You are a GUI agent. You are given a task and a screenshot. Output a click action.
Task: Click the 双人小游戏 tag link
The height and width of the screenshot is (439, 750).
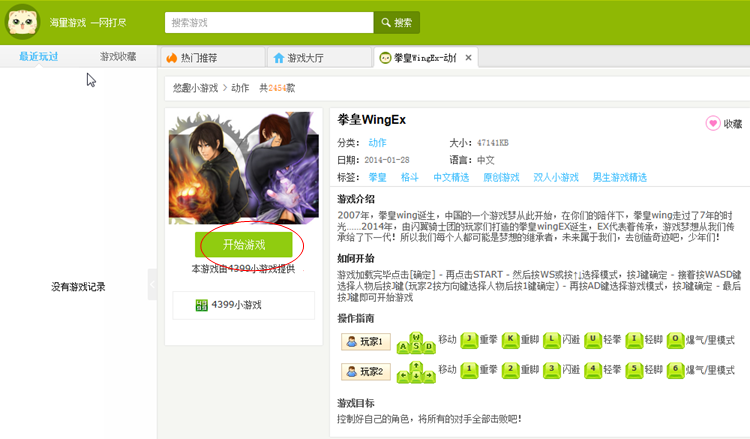pyautogui.click(x=556, y=177)
